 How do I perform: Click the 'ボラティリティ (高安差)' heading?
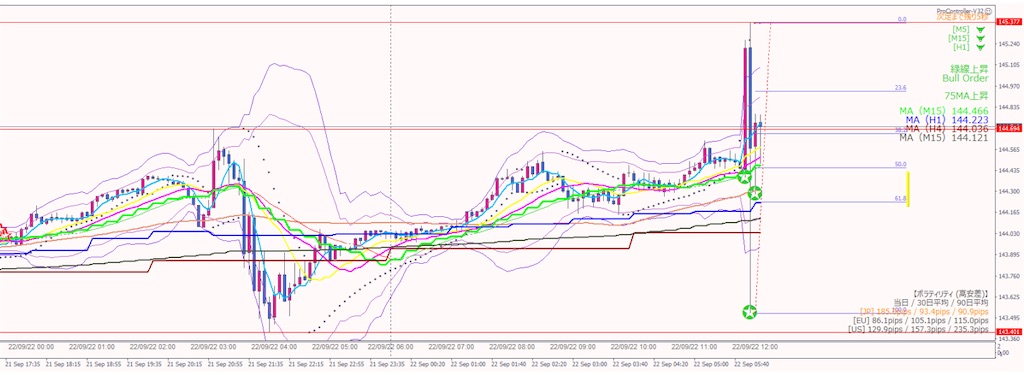[951, 294]
